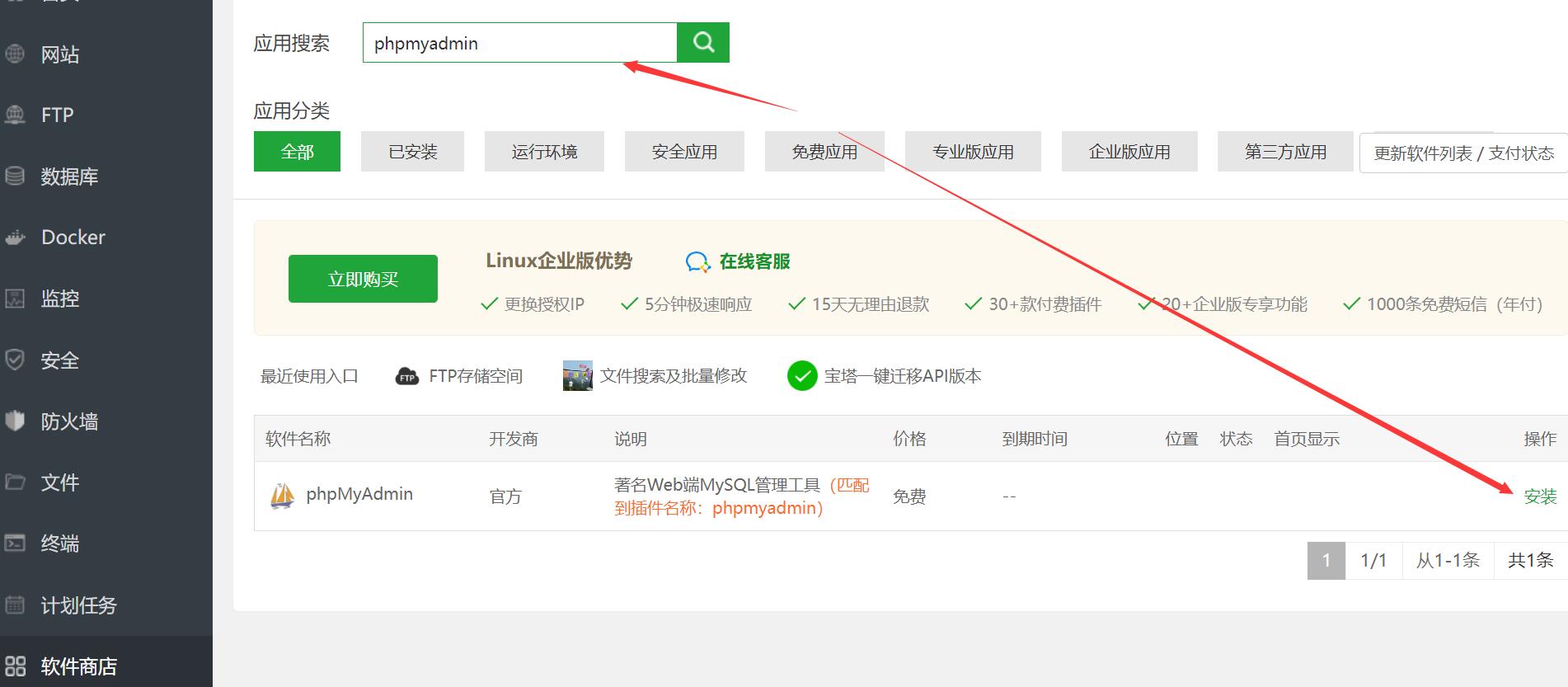1568x687 pixels.
Task: Open the FTP sidebar icon
Action: 15,115
